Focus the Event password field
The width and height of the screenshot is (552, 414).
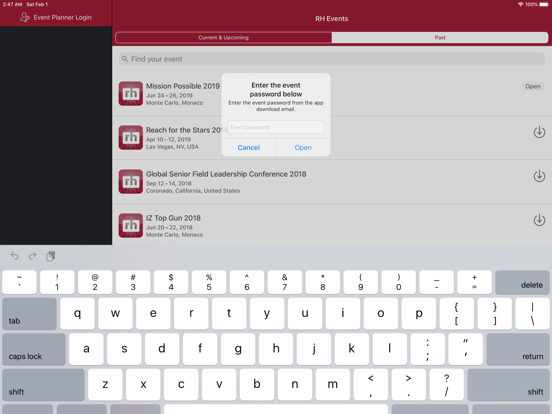pos(276,127)
